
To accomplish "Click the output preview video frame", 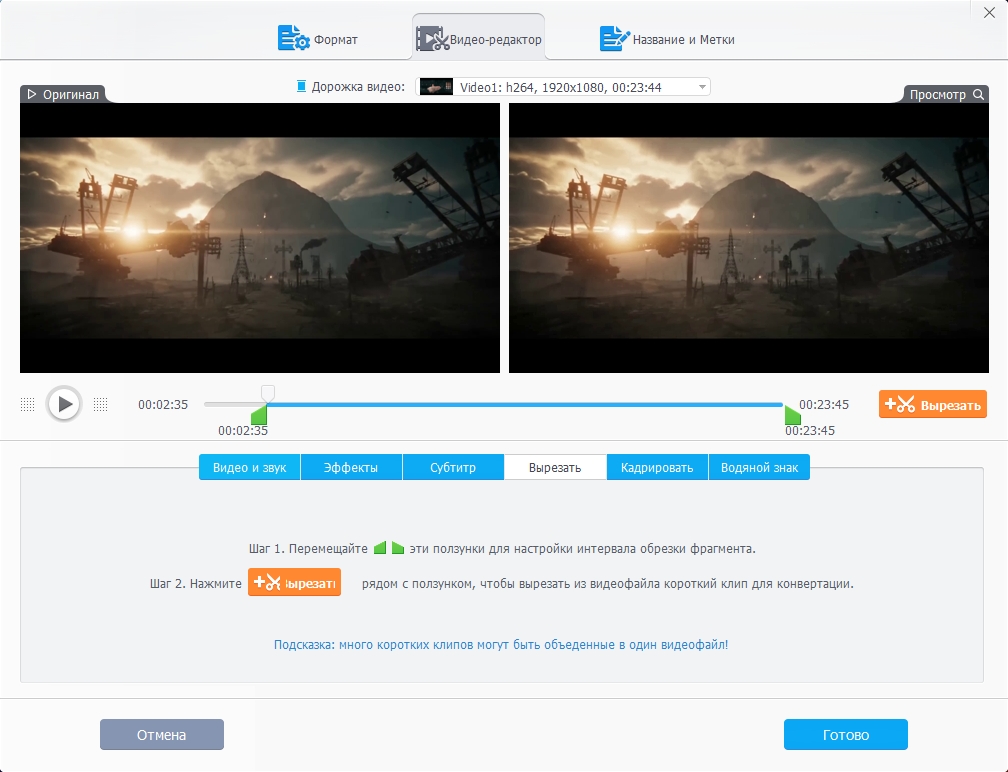I will [748, 238].
